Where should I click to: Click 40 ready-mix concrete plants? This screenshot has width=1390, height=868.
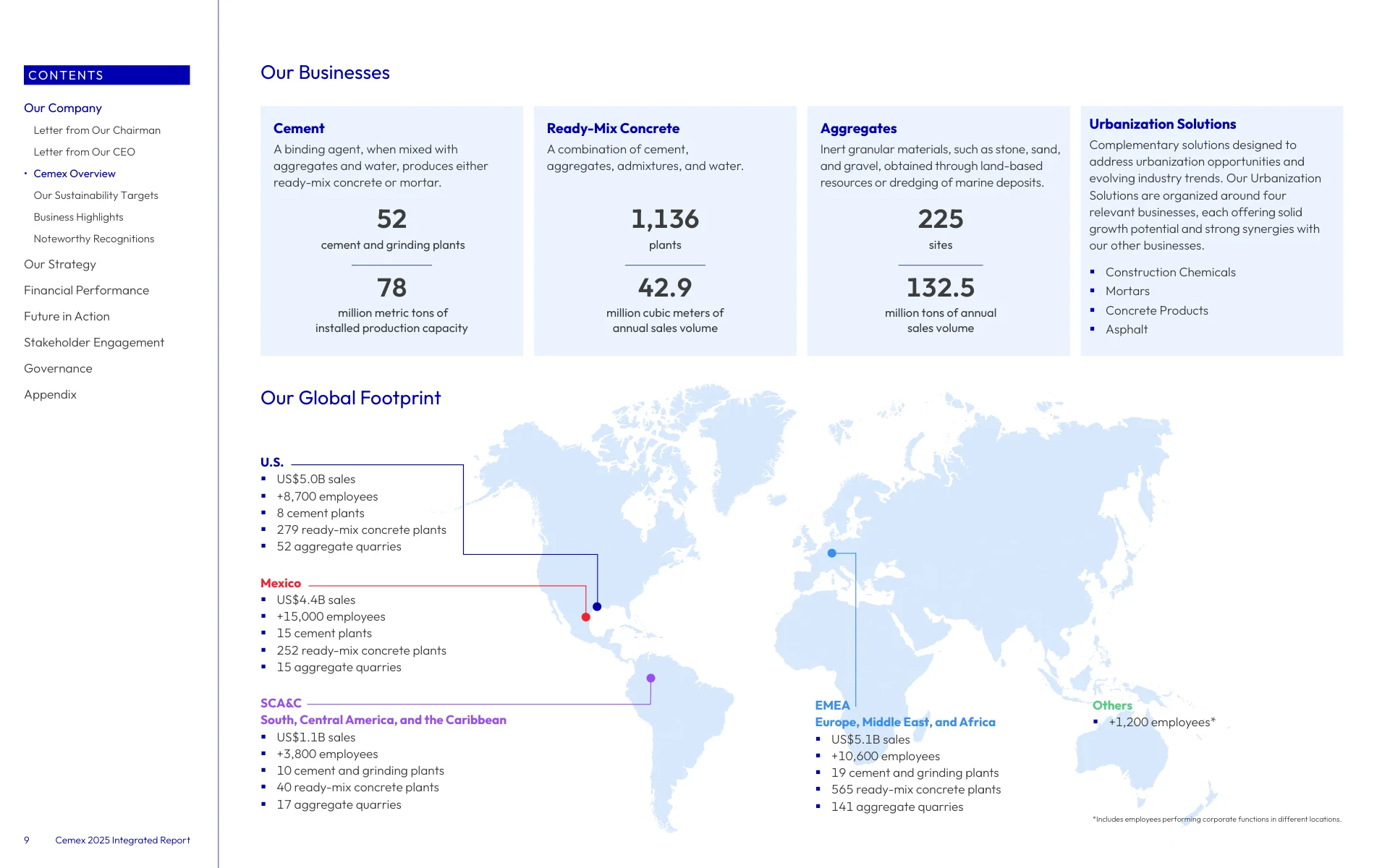pos(357,788)
